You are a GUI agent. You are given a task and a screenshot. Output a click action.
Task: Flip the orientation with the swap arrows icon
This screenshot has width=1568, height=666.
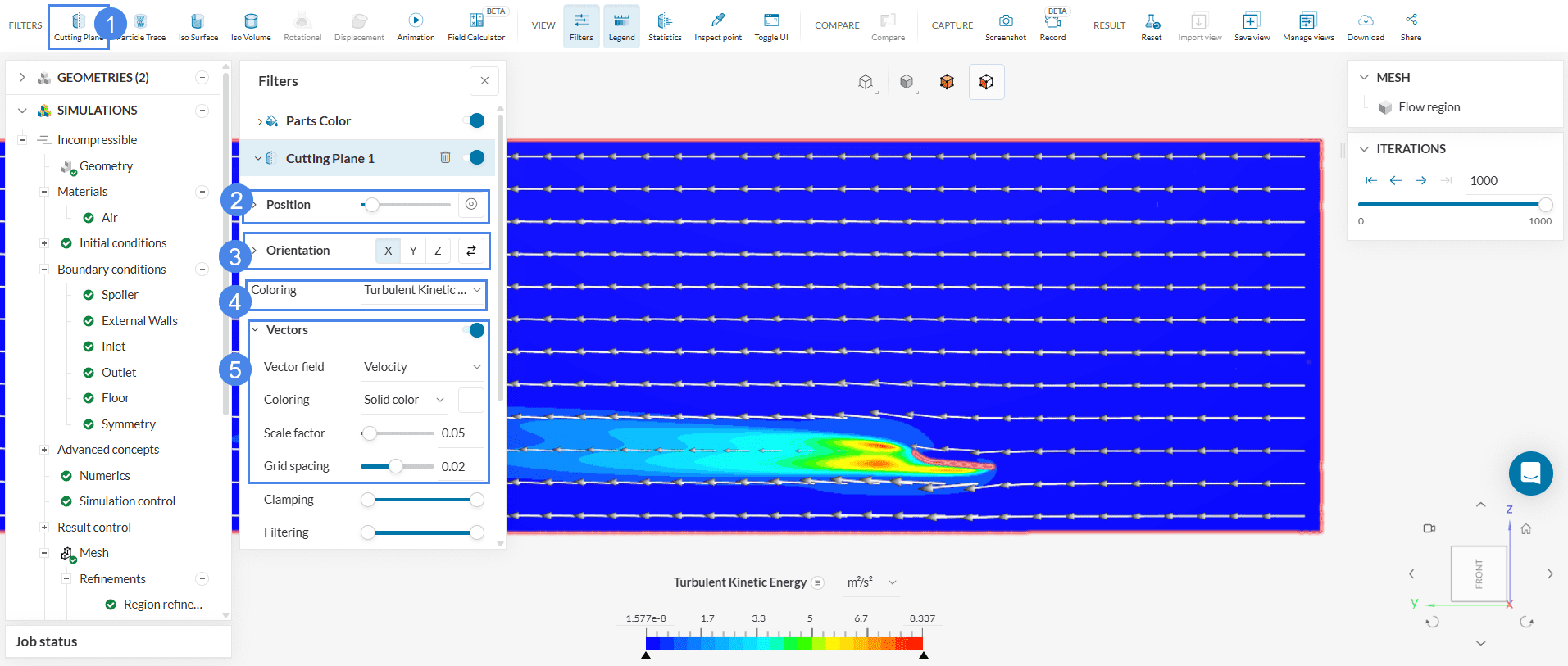coord(471,251)
